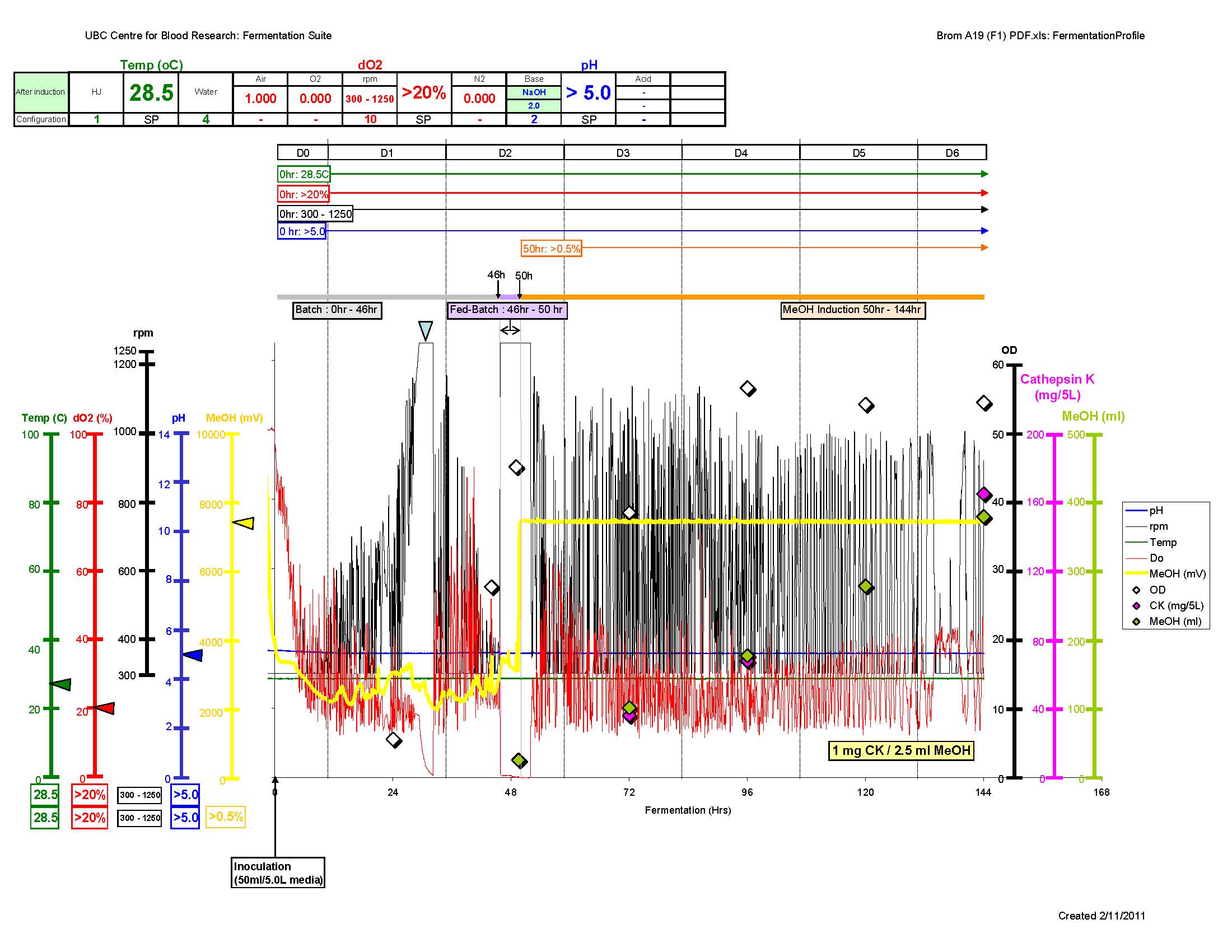Click the 50hr: >0.5% orange setpoint box

551,248
